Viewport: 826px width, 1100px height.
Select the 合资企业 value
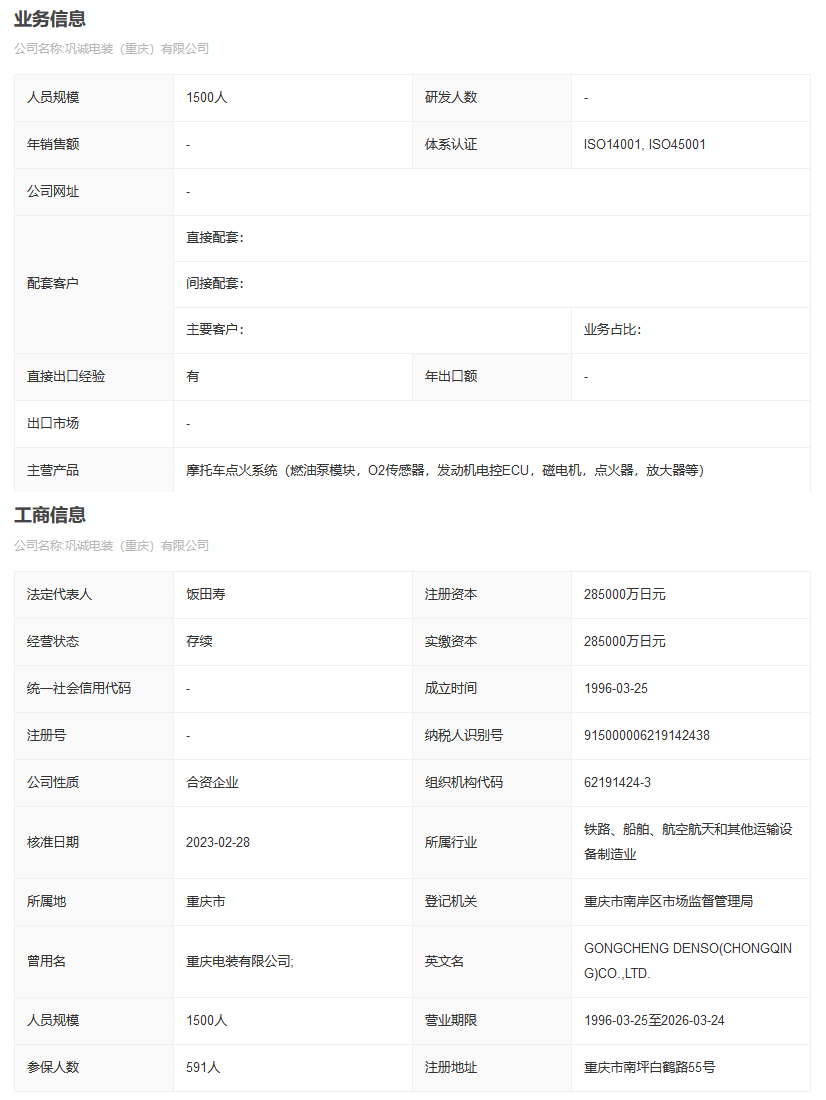212,783
